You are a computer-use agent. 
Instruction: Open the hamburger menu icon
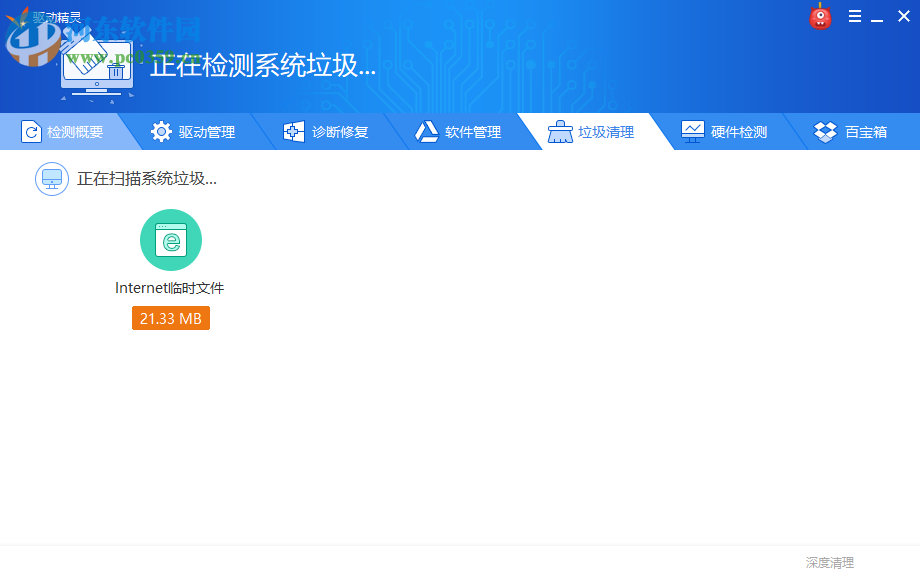pyautogui.click(x=855, y=16)
